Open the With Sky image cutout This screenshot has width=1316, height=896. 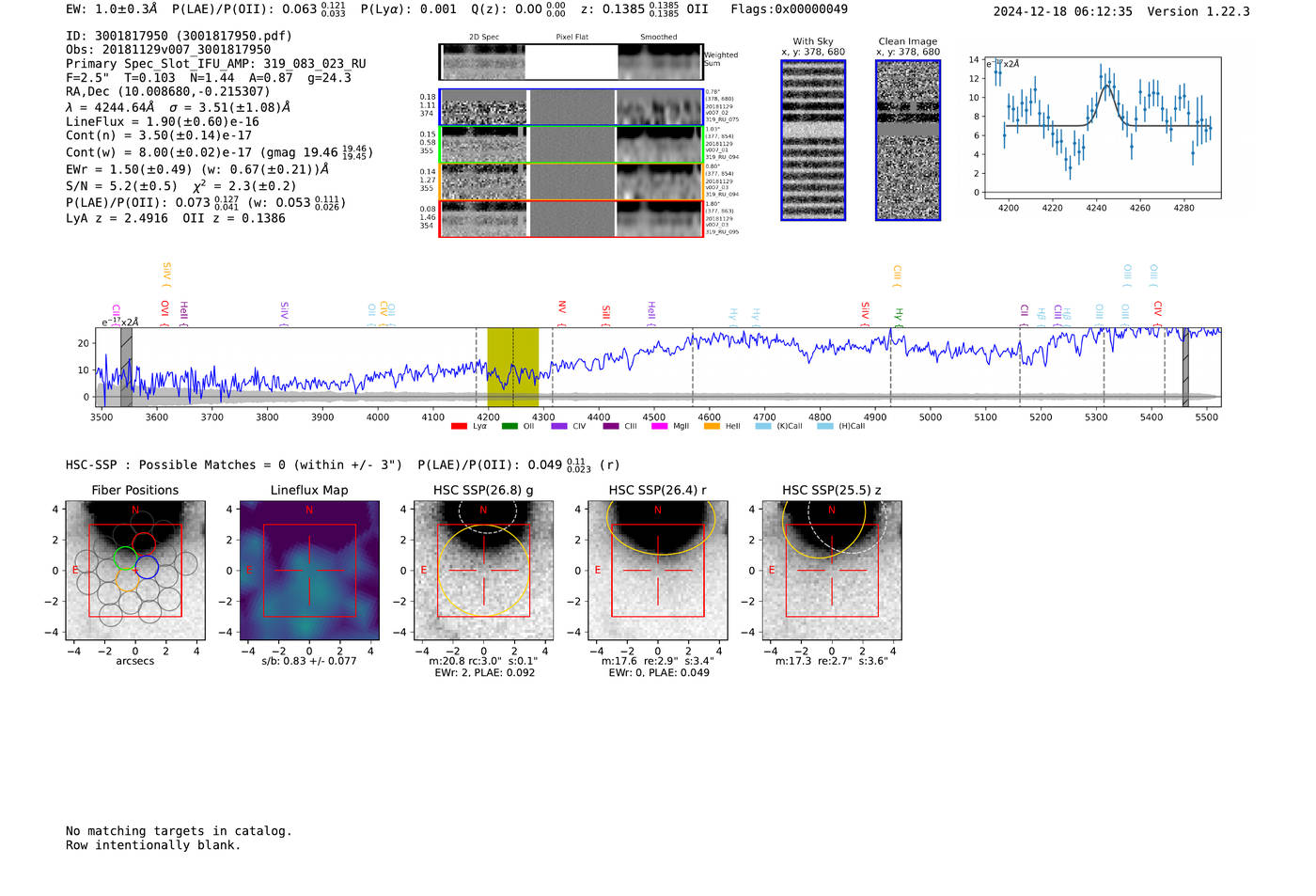(813, 140)
